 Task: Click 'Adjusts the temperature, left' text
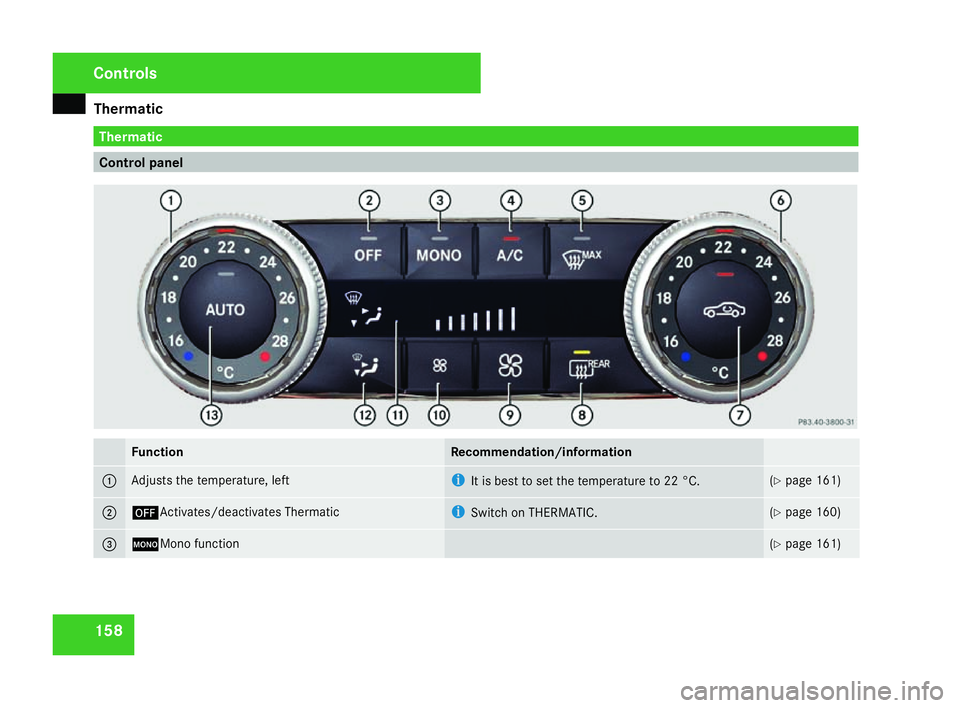(x=210, y=481)
